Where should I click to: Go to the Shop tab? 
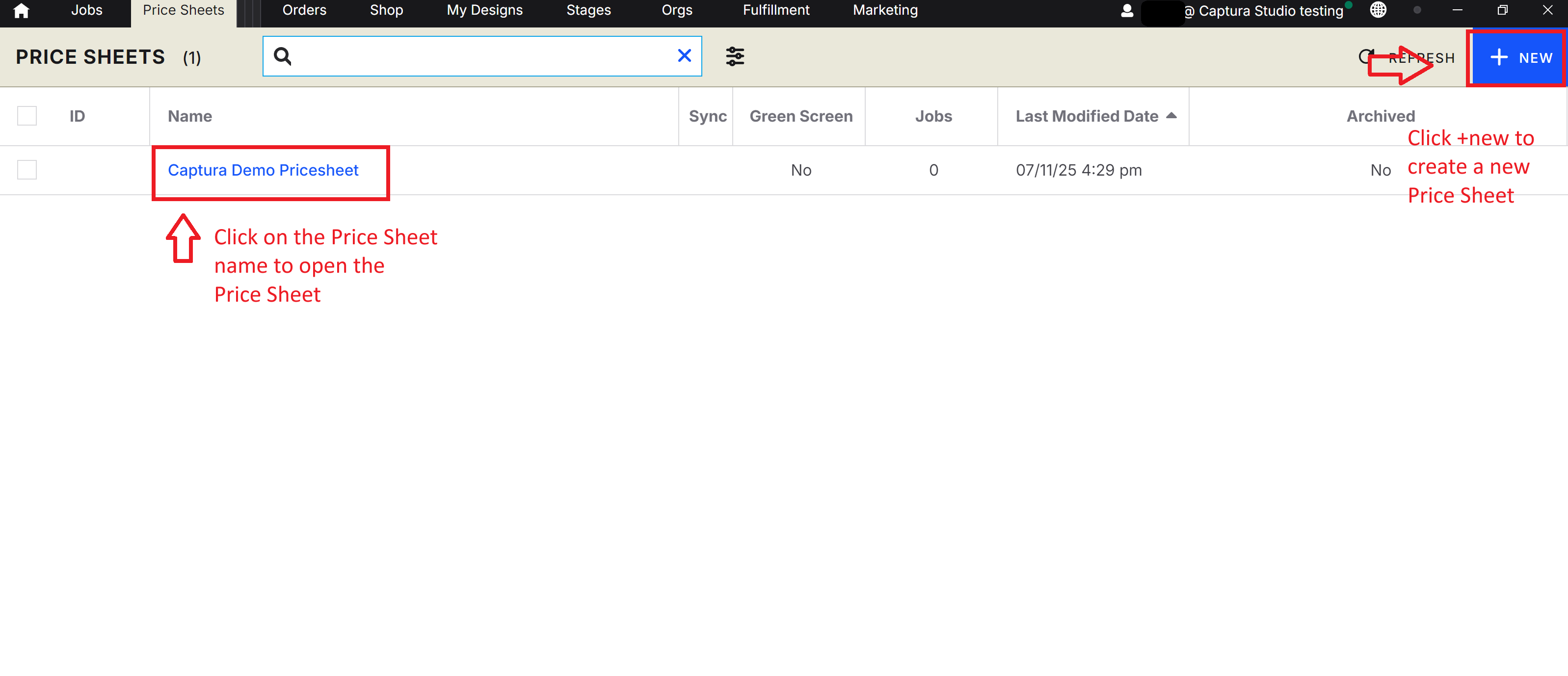click(387, 10)
